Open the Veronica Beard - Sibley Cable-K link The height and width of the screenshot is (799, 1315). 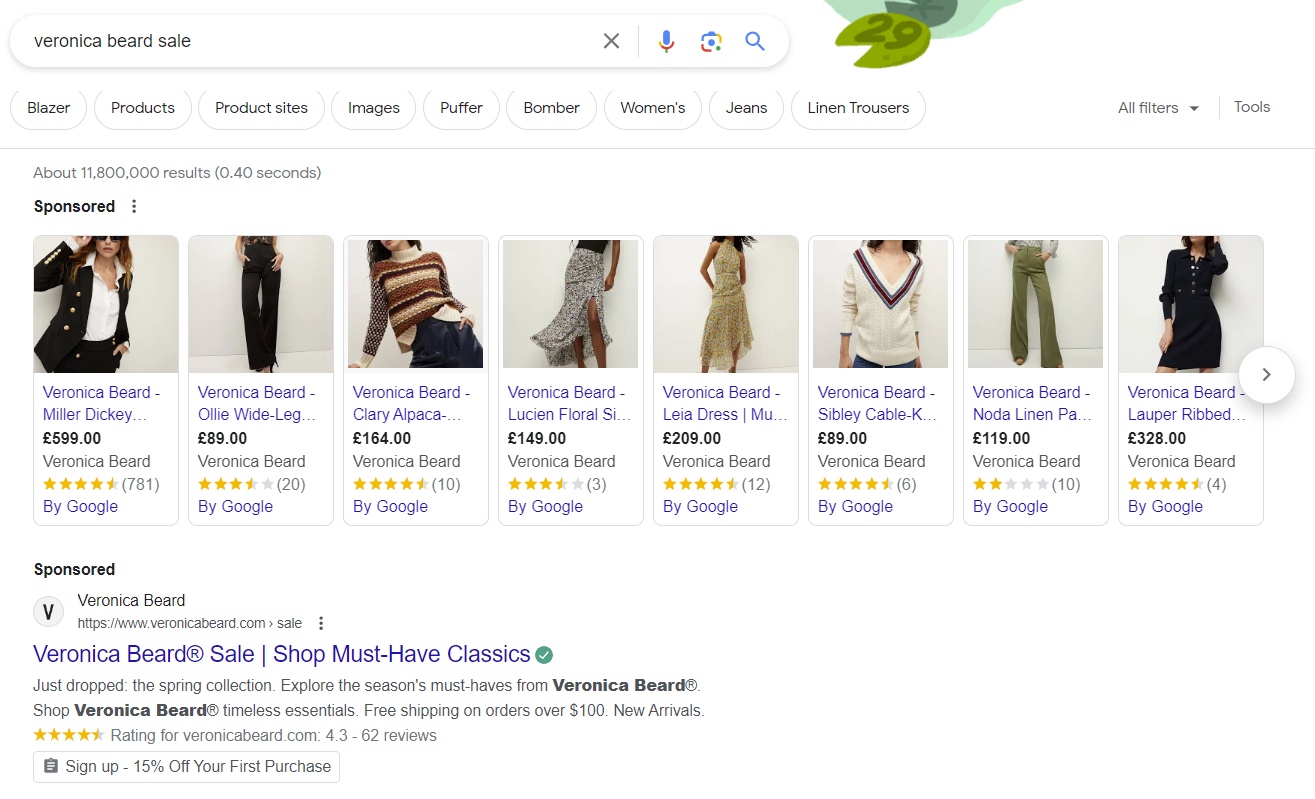click(x=876, y=403)
